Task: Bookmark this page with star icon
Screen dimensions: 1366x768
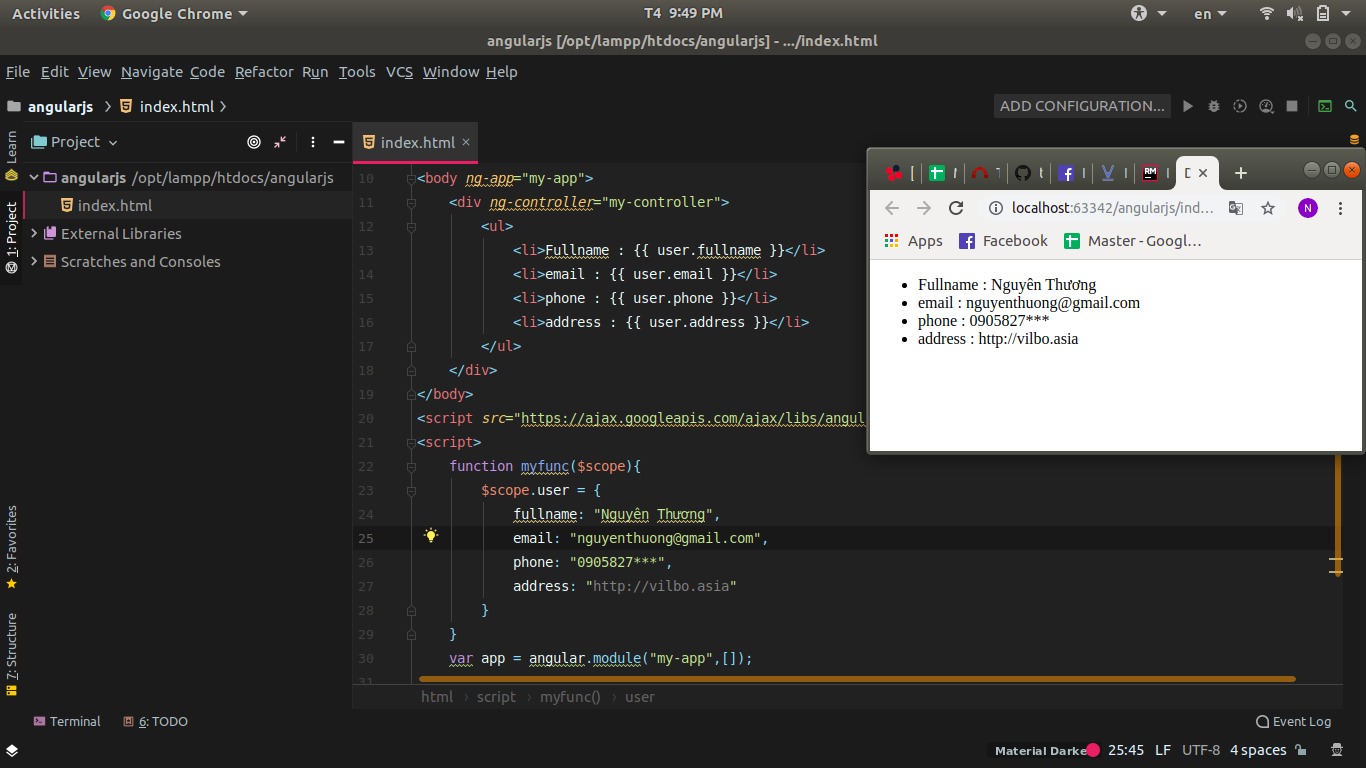Action: click(1268, 208)
